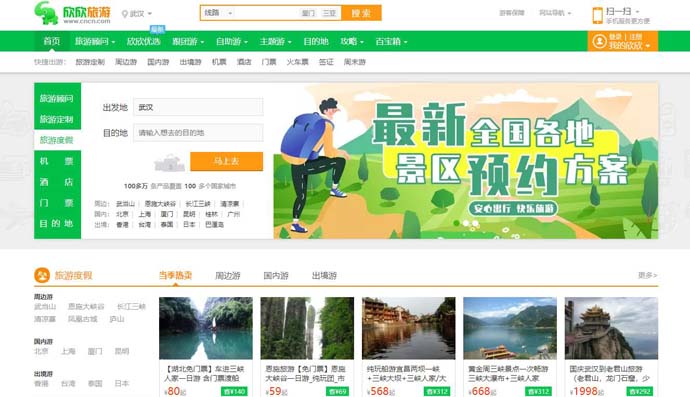Choose 恩施大峡谷 in search panel quick links

(x=160, y=204)
